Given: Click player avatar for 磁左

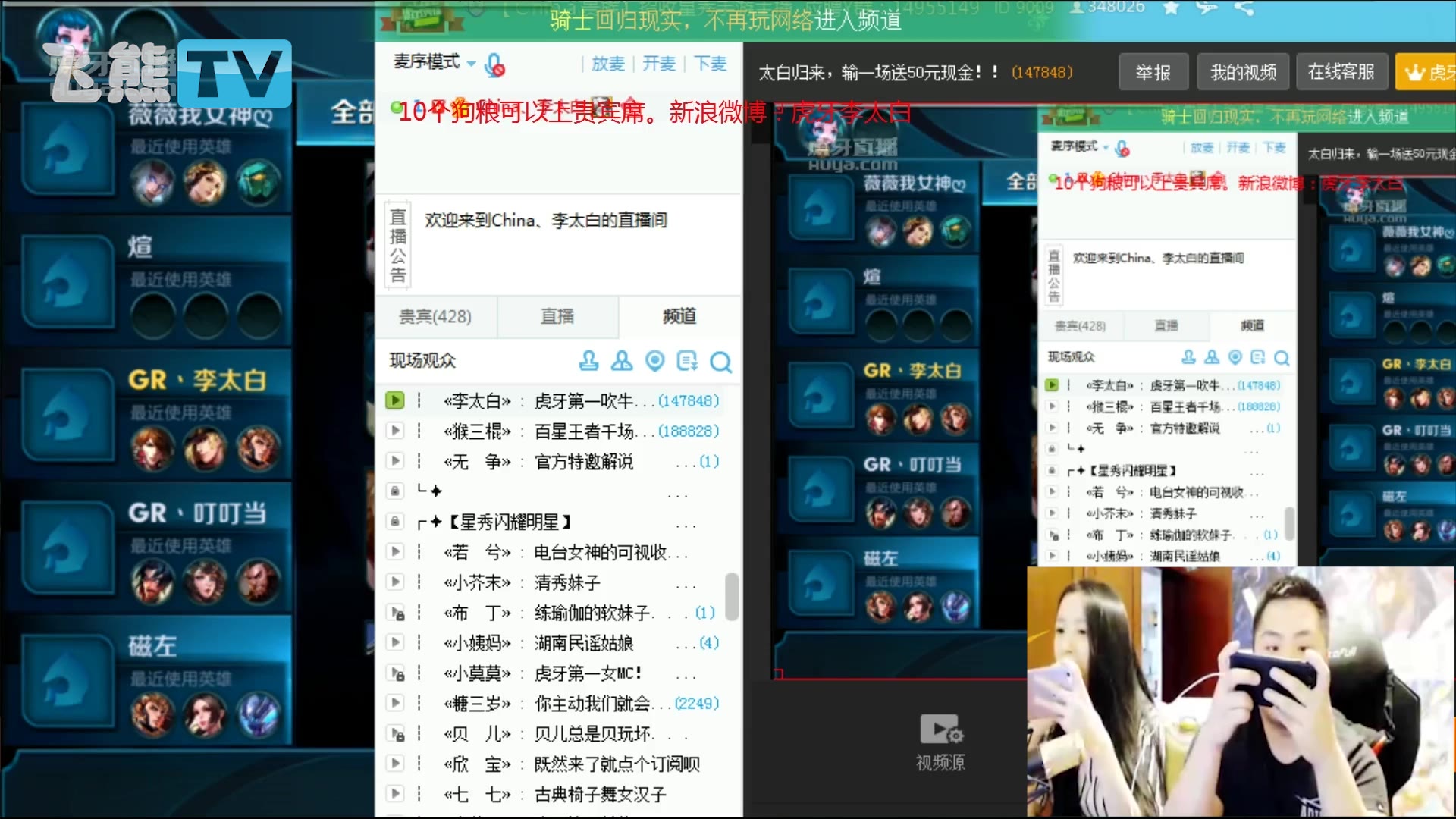Looking at the screenshot, I should (x=68, y=681).
